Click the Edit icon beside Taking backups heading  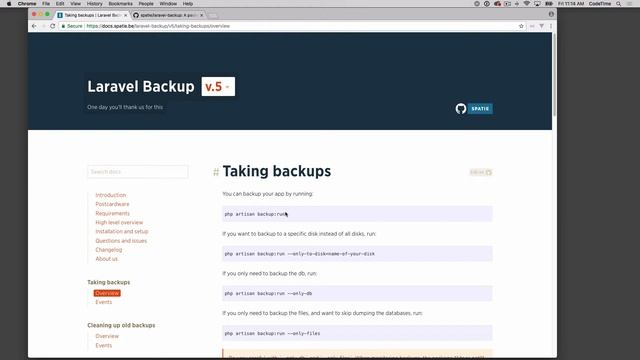[x=481, y=172]
